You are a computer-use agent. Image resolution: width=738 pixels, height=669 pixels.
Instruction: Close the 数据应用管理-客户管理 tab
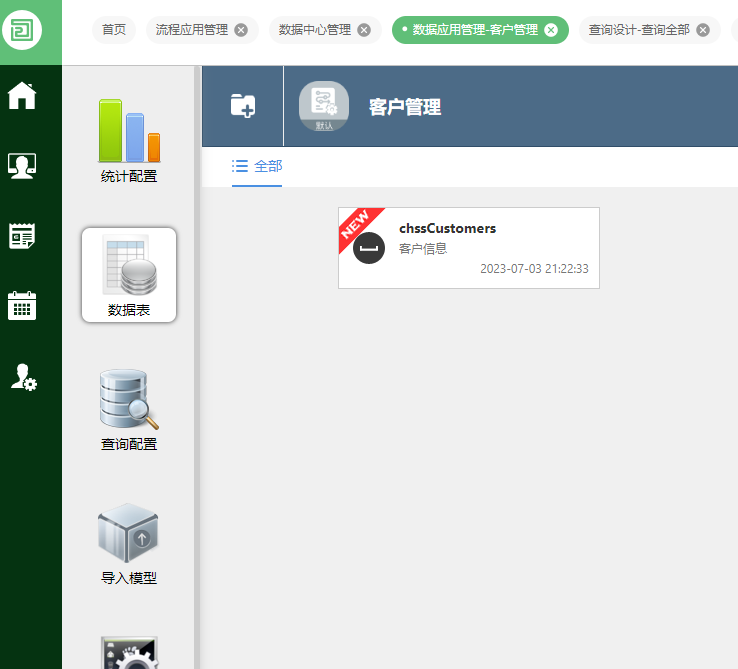click(551, 30)
